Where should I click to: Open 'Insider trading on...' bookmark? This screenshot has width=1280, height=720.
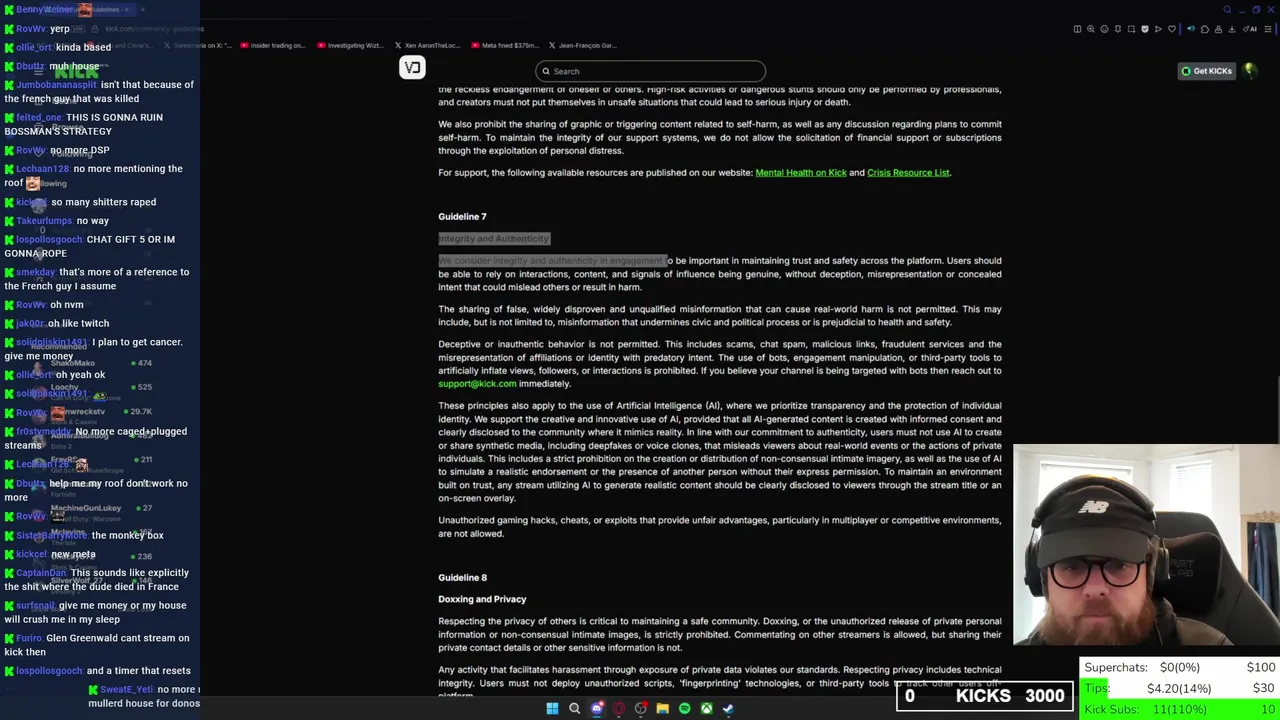272,45
